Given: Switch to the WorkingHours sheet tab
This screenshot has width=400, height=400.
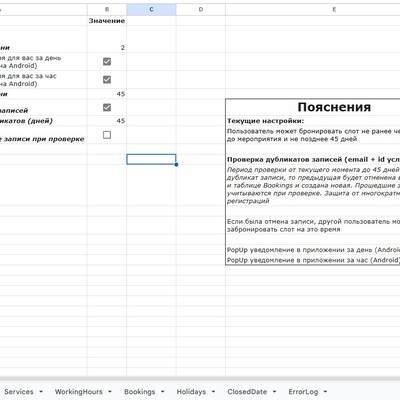Looking at the screenshot, I should click(x=79, y=392).
